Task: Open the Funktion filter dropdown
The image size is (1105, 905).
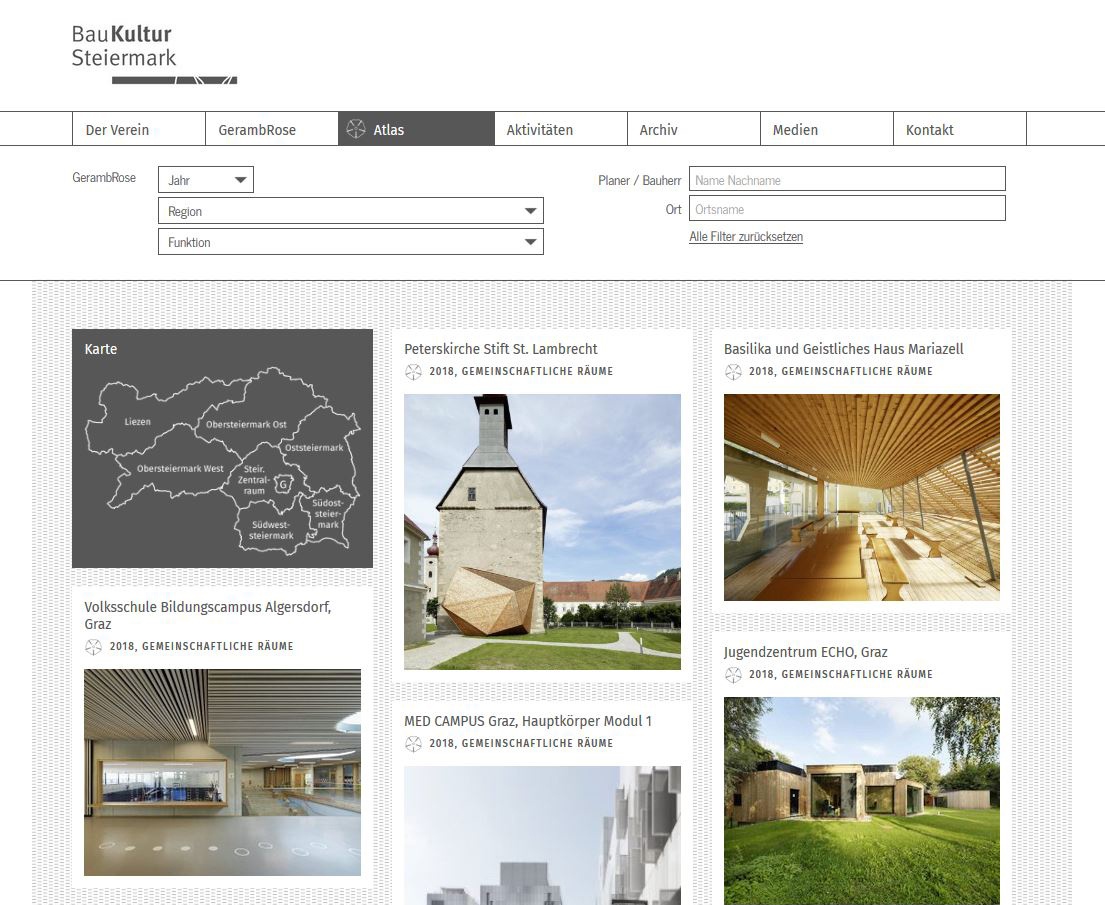Action: click(350, 242)
